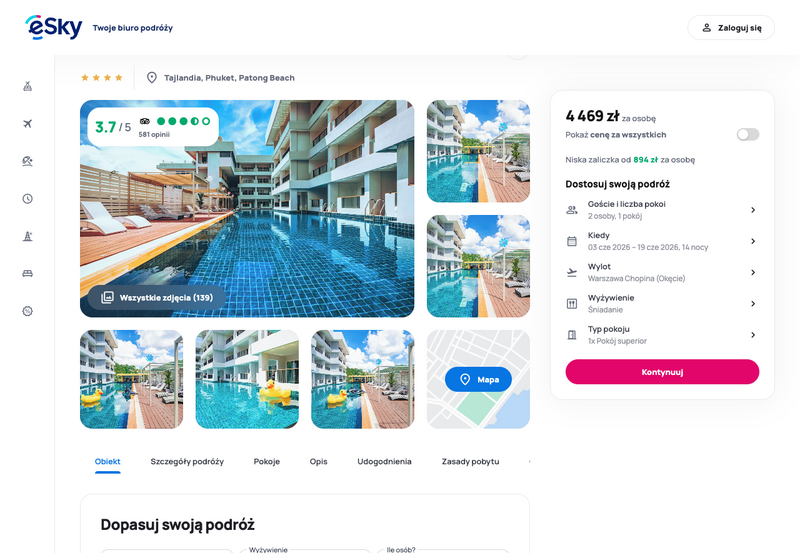This screenshot has width=800, height=553.
Task: Open last minute via clock sidebar icon
Action: click(x=28, y=198)
